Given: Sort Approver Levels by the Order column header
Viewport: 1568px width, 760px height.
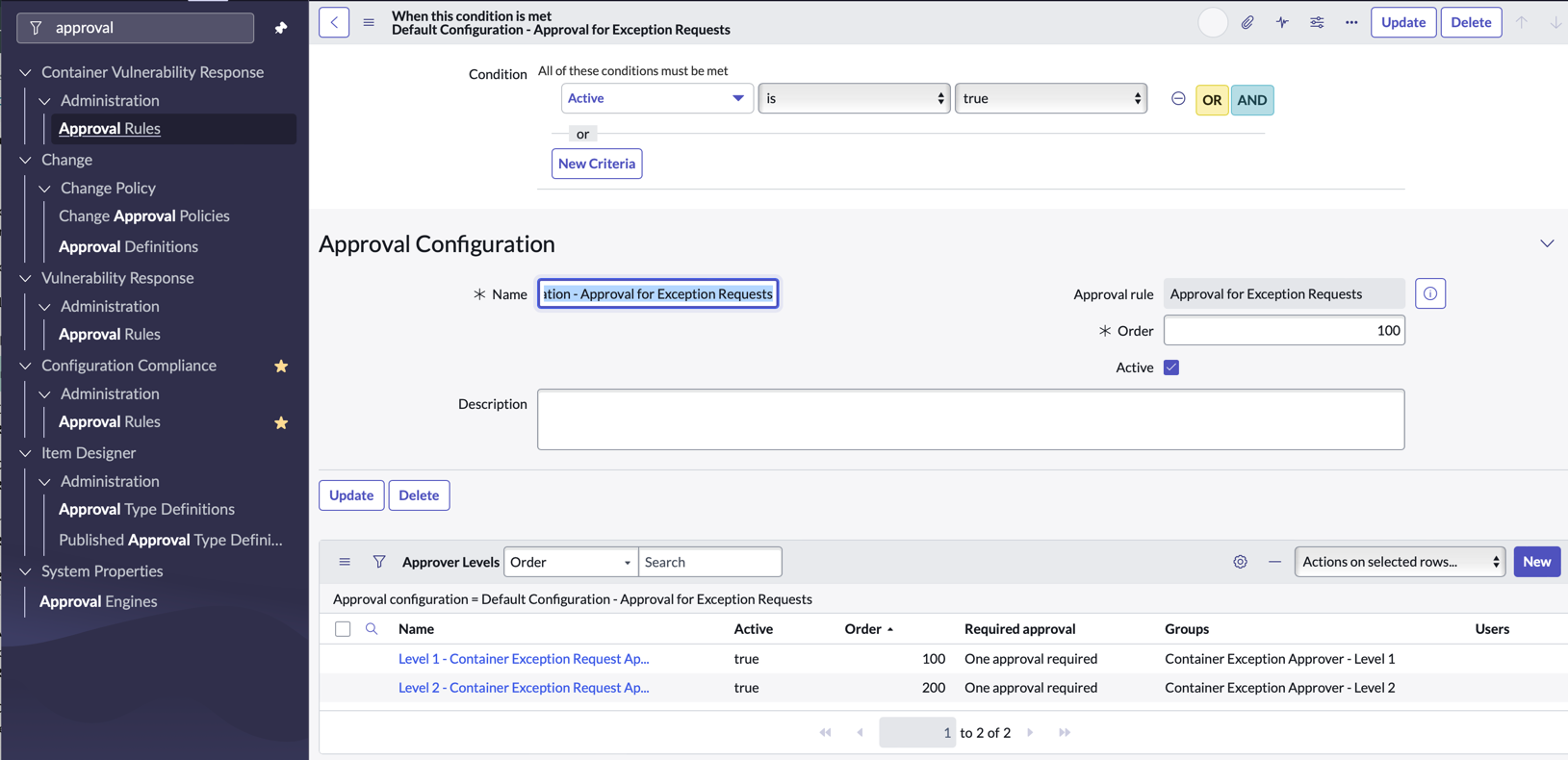Looking at the screenshot, I should (x=863, y=629).
